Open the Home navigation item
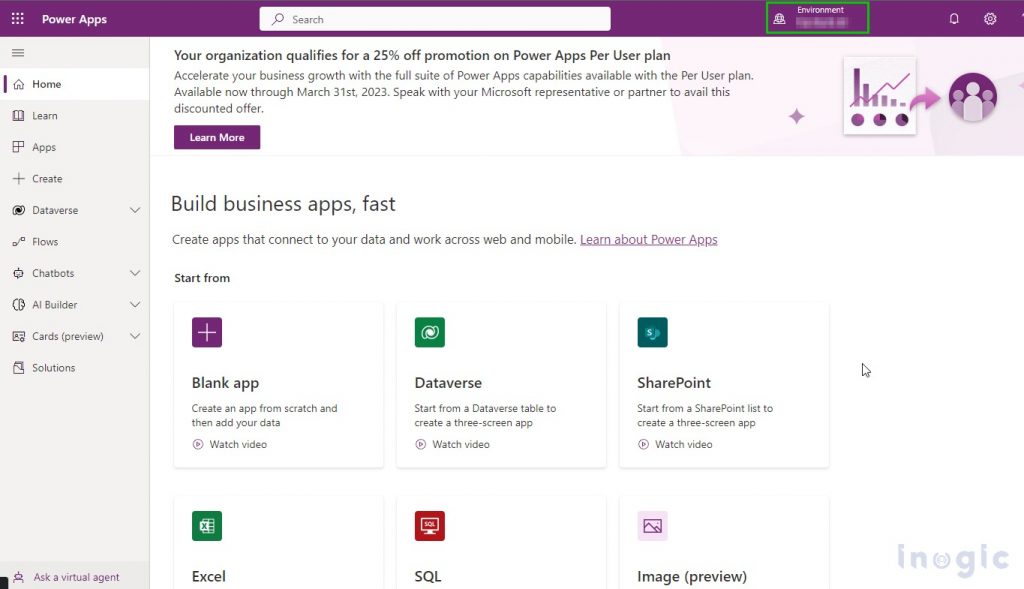 click(74, 84)
